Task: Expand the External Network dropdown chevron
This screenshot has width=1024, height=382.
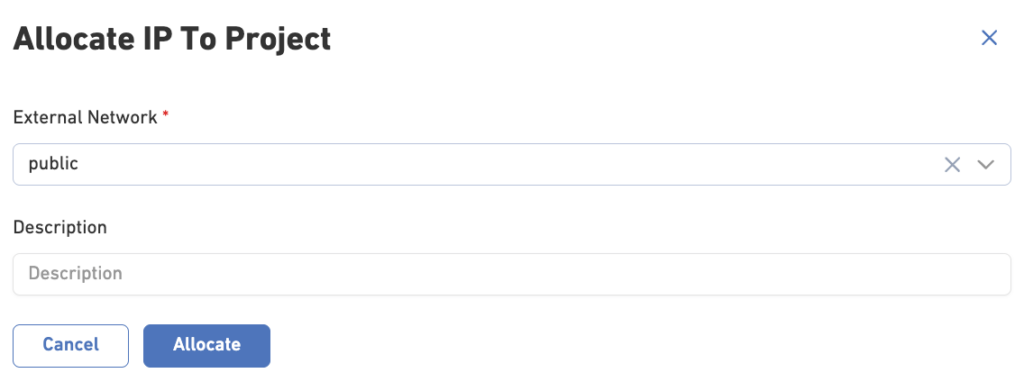Action: coord(985,165)
